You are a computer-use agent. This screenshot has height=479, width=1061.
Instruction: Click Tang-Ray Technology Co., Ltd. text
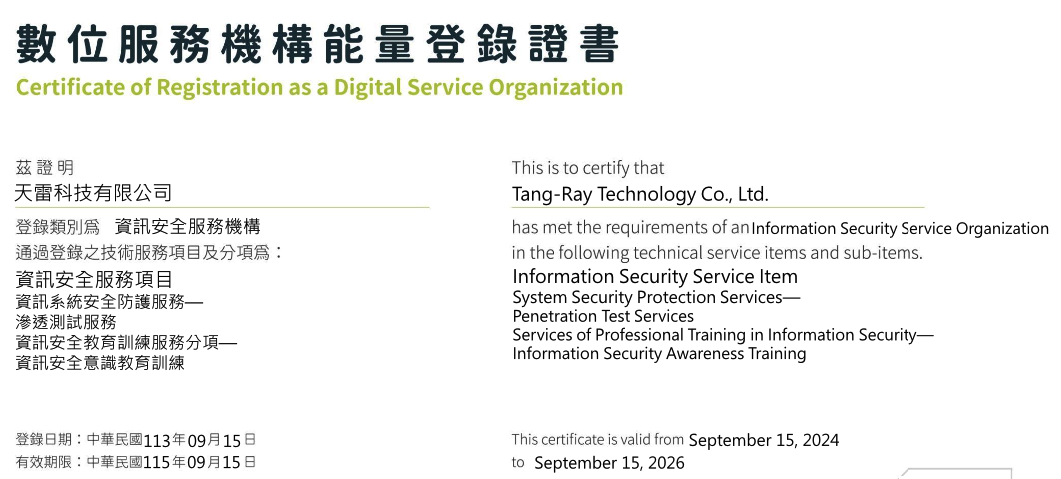tap(640, 194)
